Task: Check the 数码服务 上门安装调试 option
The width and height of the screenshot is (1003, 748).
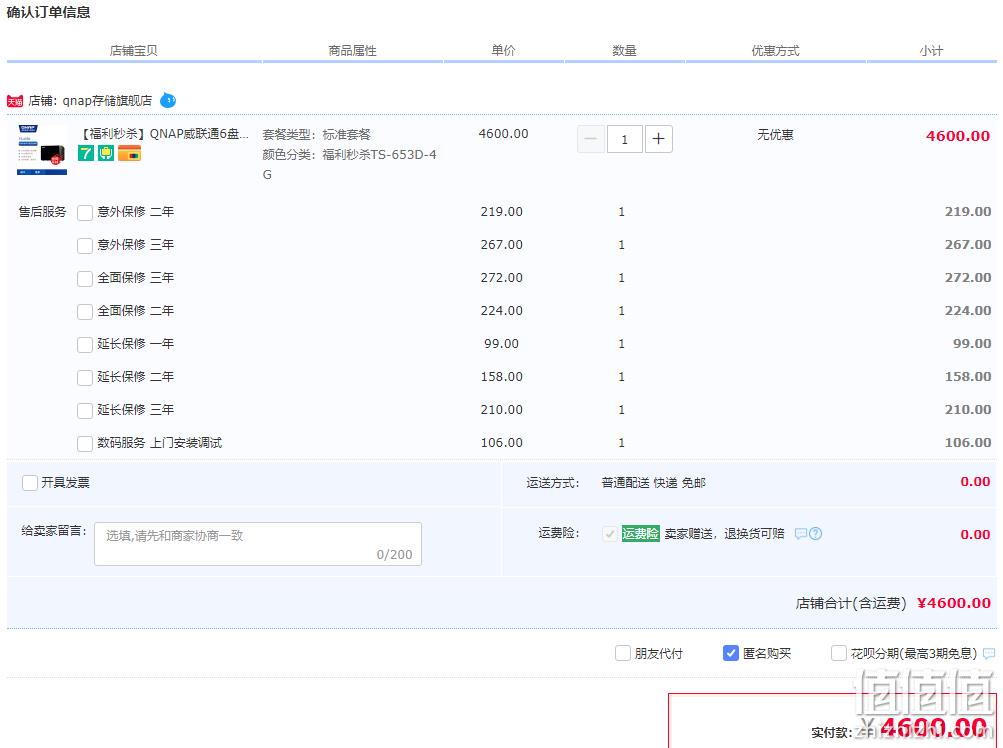Action: (85, 443)
